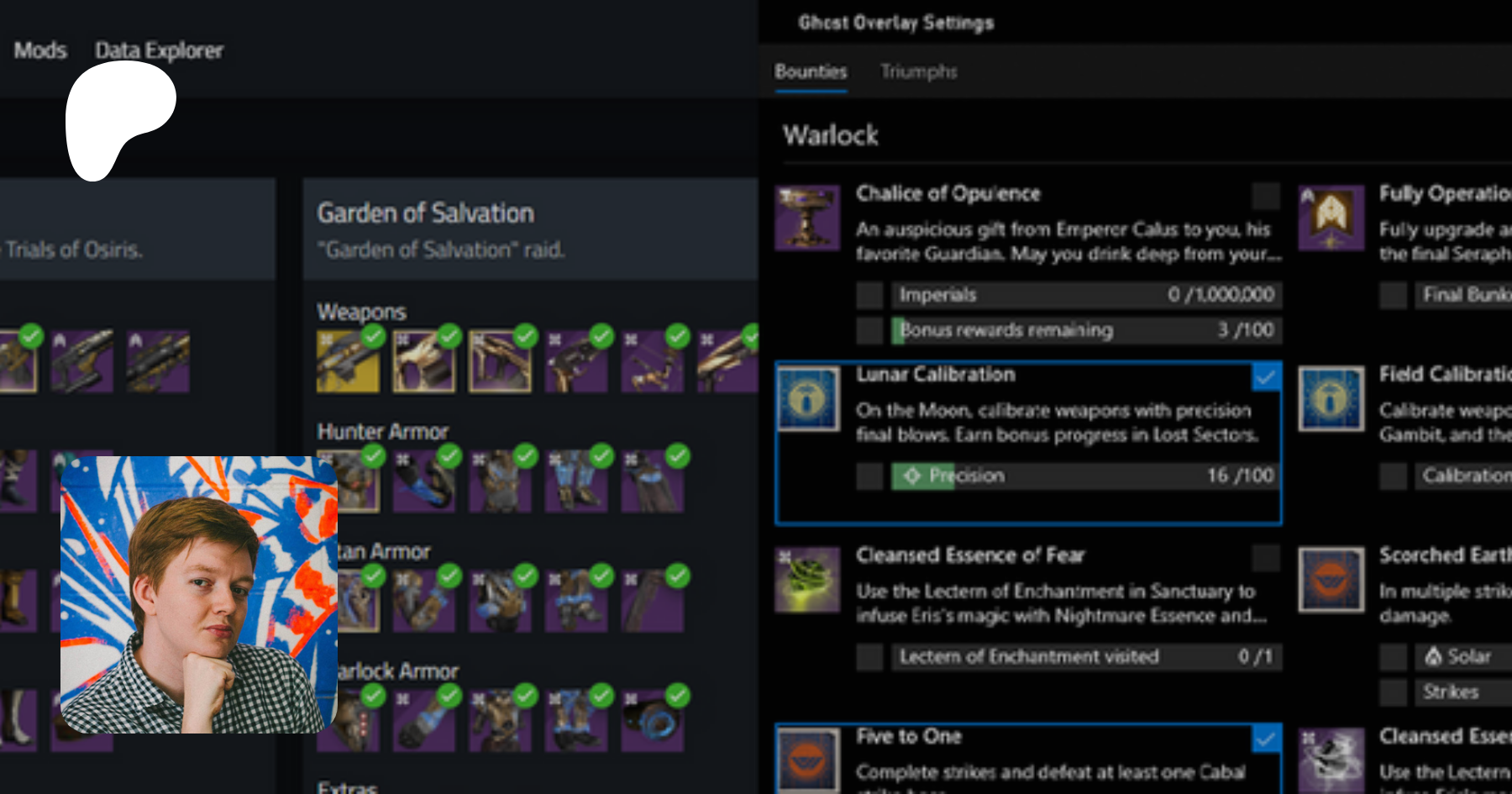Image resolution: width=1512 pixels, height=794 pixels.
Task: Toggle the Imperials objective checkbox
Action: (x=870, y=295)
